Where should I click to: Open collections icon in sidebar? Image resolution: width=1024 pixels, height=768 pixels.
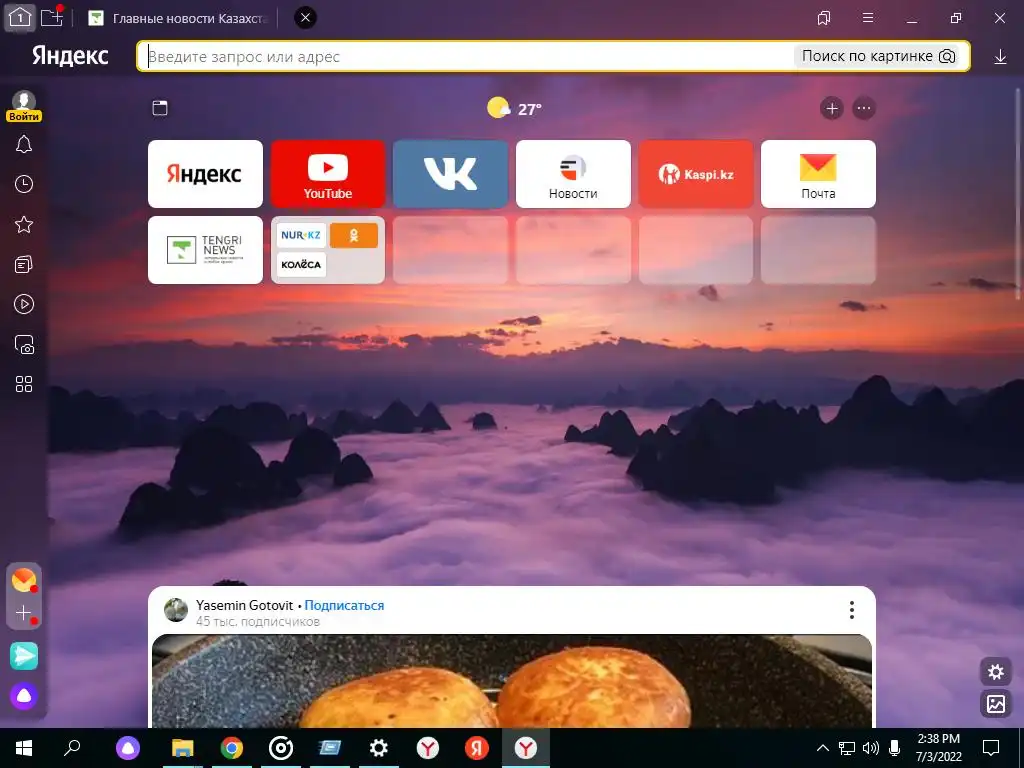coord(24,264)
